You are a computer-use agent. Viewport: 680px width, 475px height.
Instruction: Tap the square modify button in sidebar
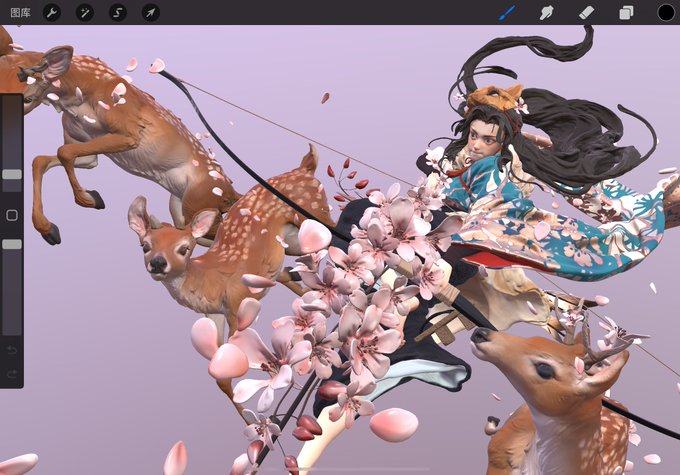tap(12, 215)
